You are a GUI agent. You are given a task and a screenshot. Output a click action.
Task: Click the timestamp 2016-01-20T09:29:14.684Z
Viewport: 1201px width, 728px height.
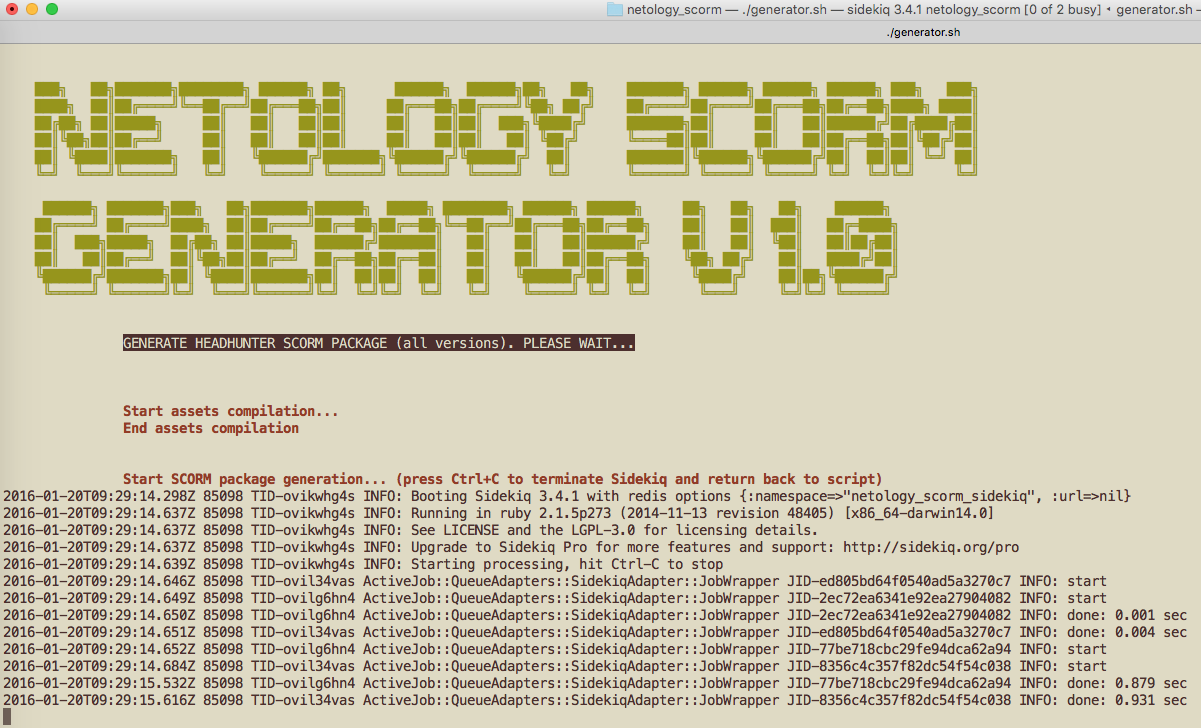click(99, 666)
